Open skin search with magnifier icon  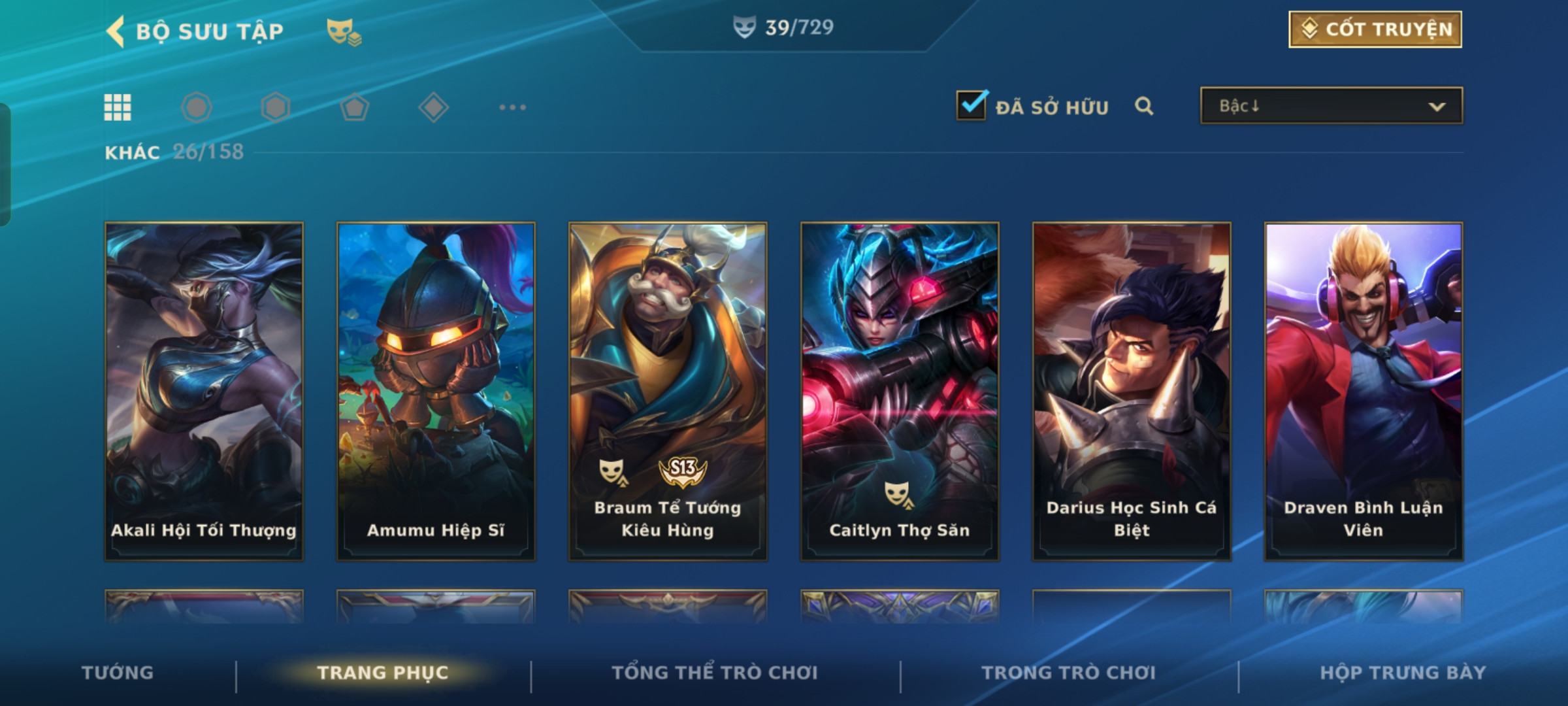point(1144,106)
